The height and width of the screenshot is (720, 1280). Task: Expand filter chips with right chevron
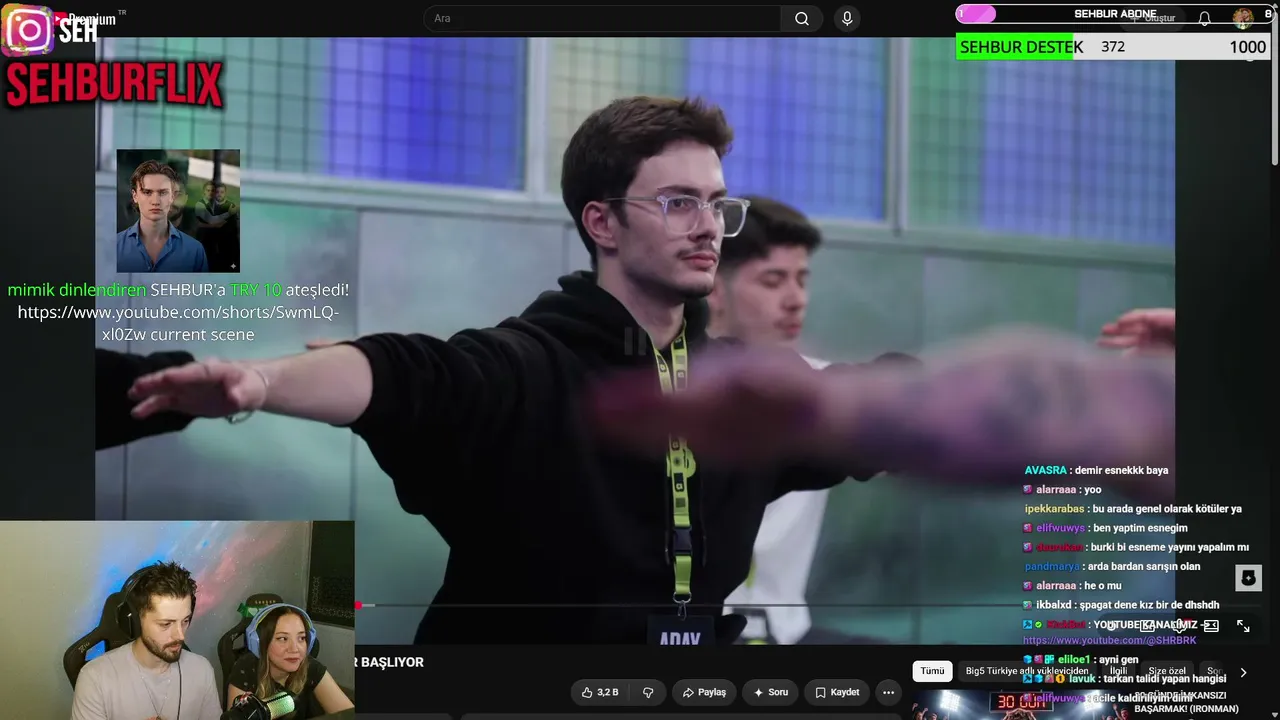coord(1243,673)
